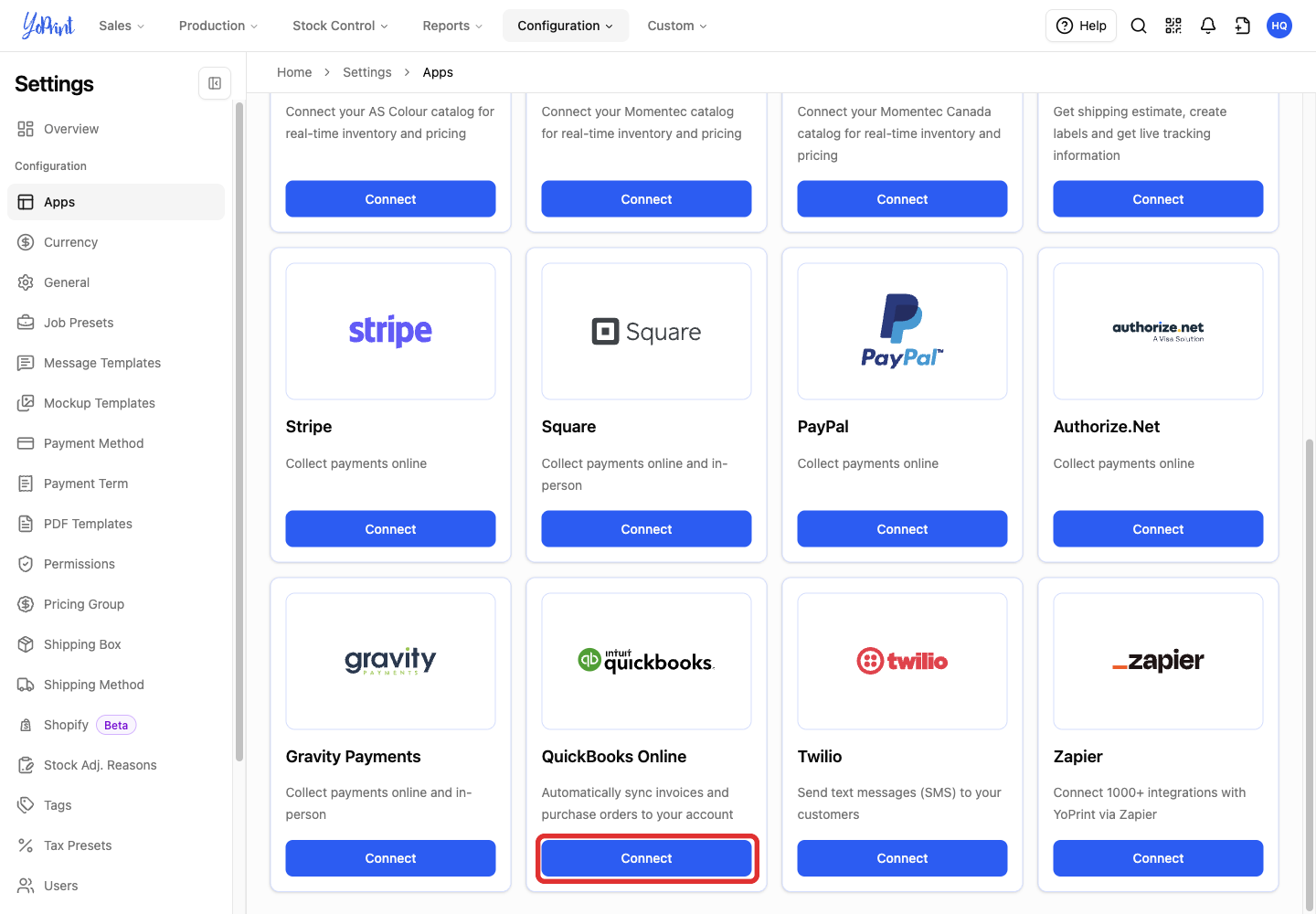The width and height of the screenshot is (1316, 914).
Task: Open Shopify Beta settings
Action: coord(116,725)
